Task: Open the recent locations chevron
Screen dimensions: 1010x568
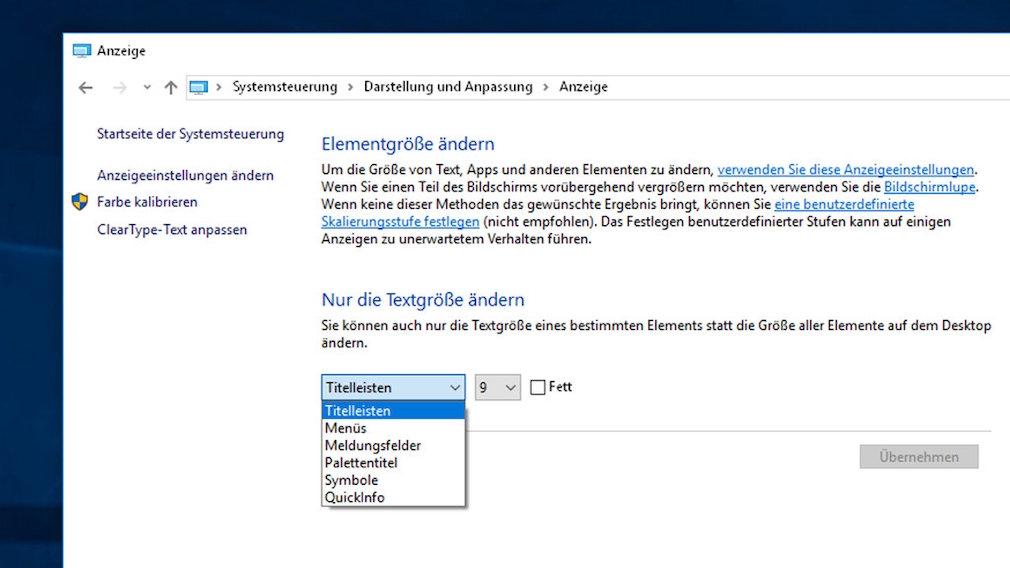Action: click(147, 88)
